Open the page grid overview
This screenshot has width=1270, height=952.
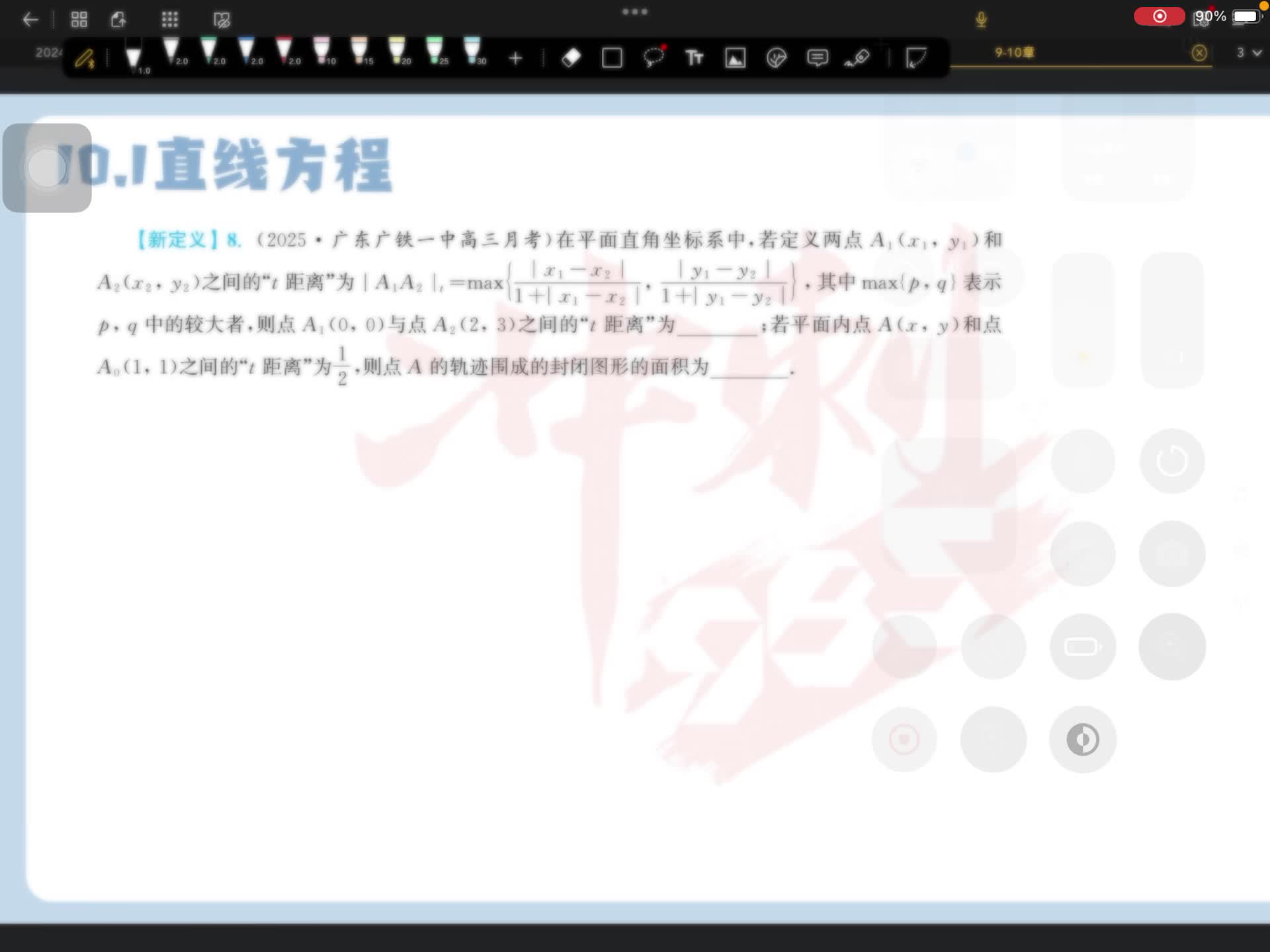click(x=79, y=19)
